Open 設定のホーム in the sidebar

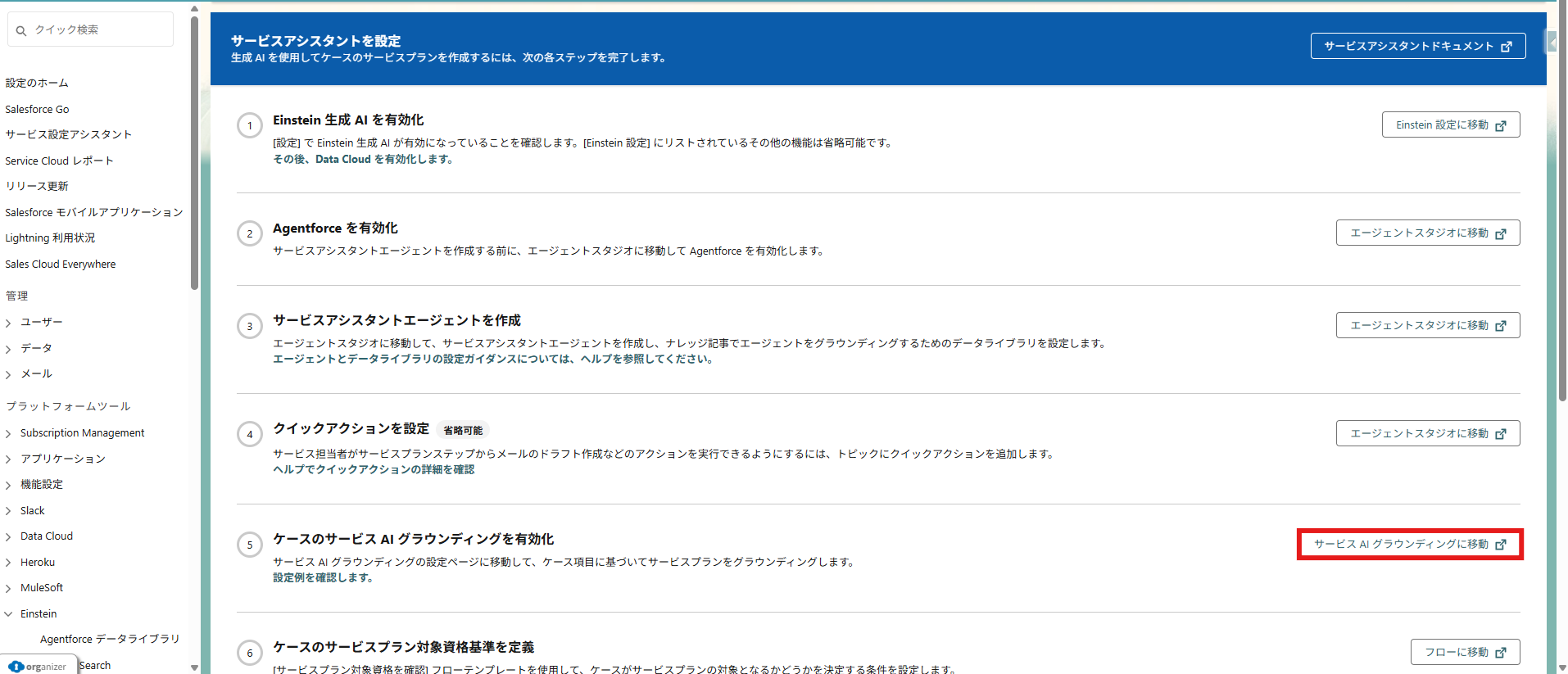[37, 83]
